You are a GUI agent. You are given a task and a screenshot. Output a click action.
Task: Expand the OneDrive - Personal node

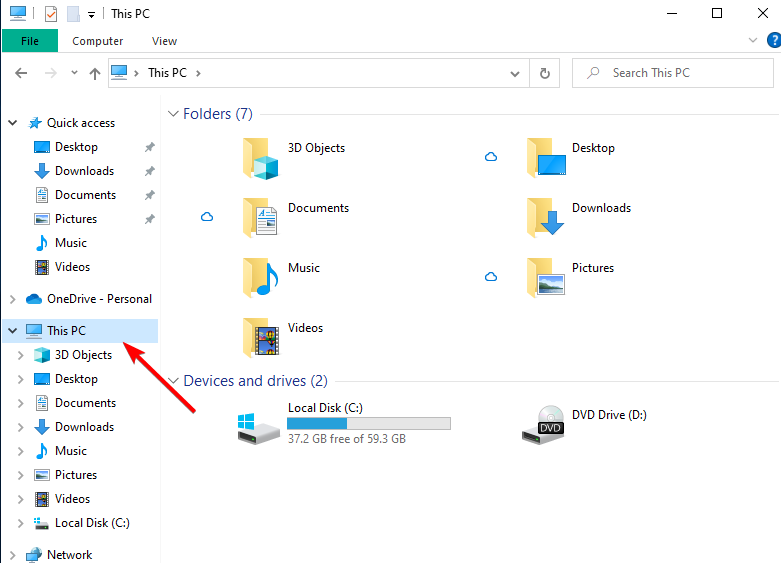(x=13, y=299)
